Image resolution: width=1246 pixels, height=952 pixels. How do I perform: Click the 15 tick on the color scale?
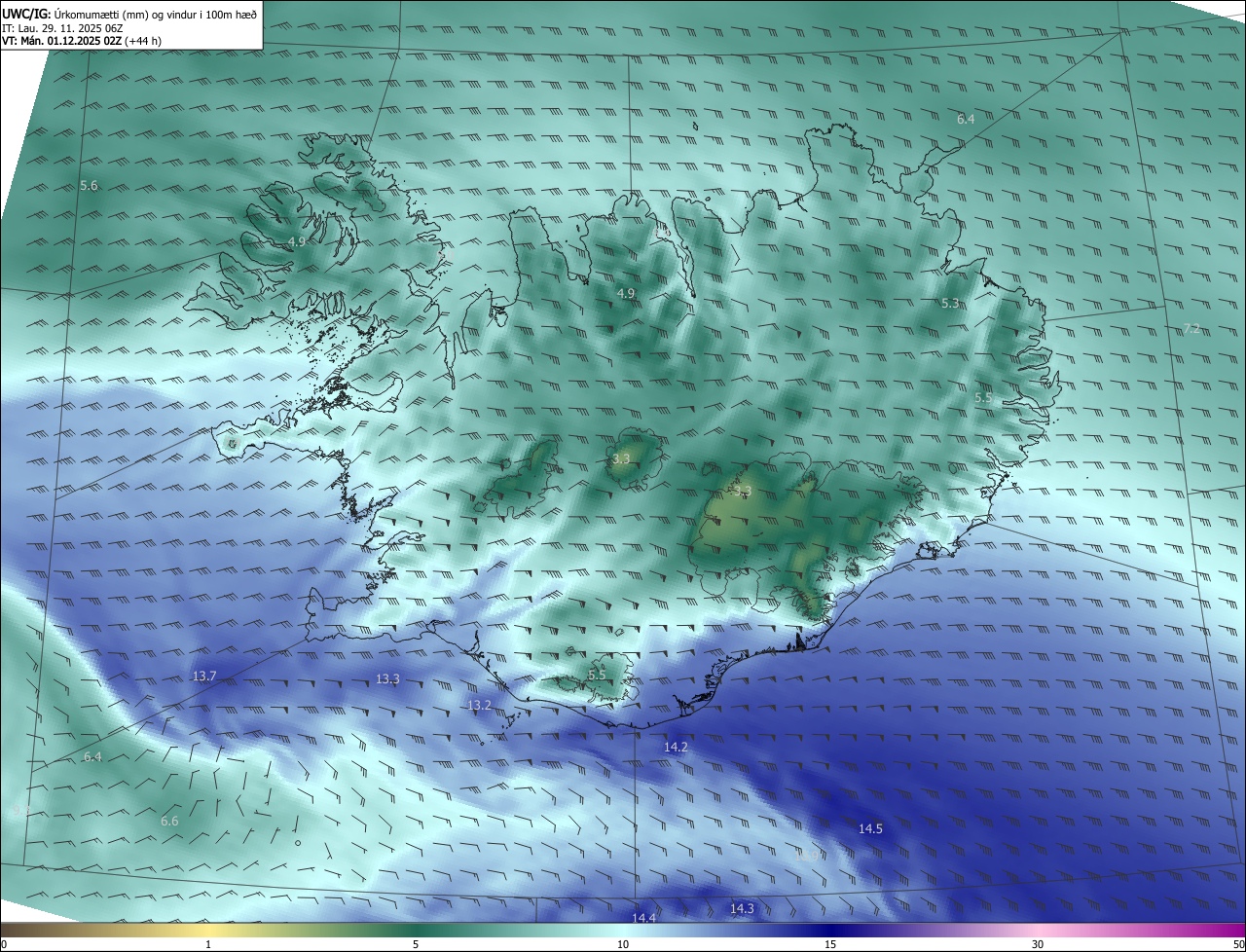[830, 944]
